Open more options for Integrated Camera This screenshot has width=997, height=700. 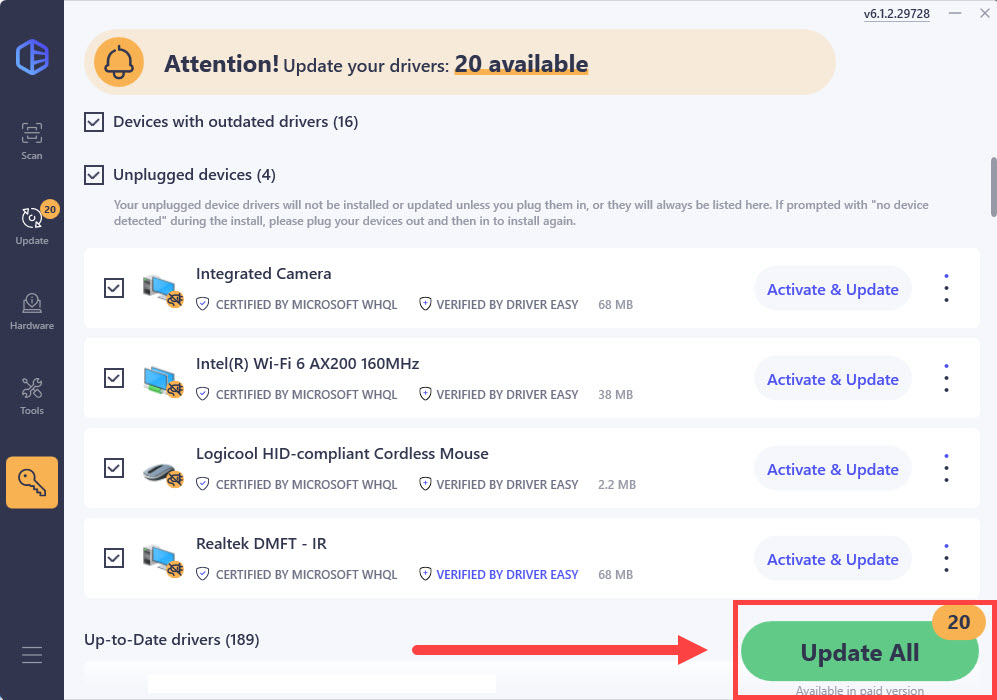pos(946,289)
